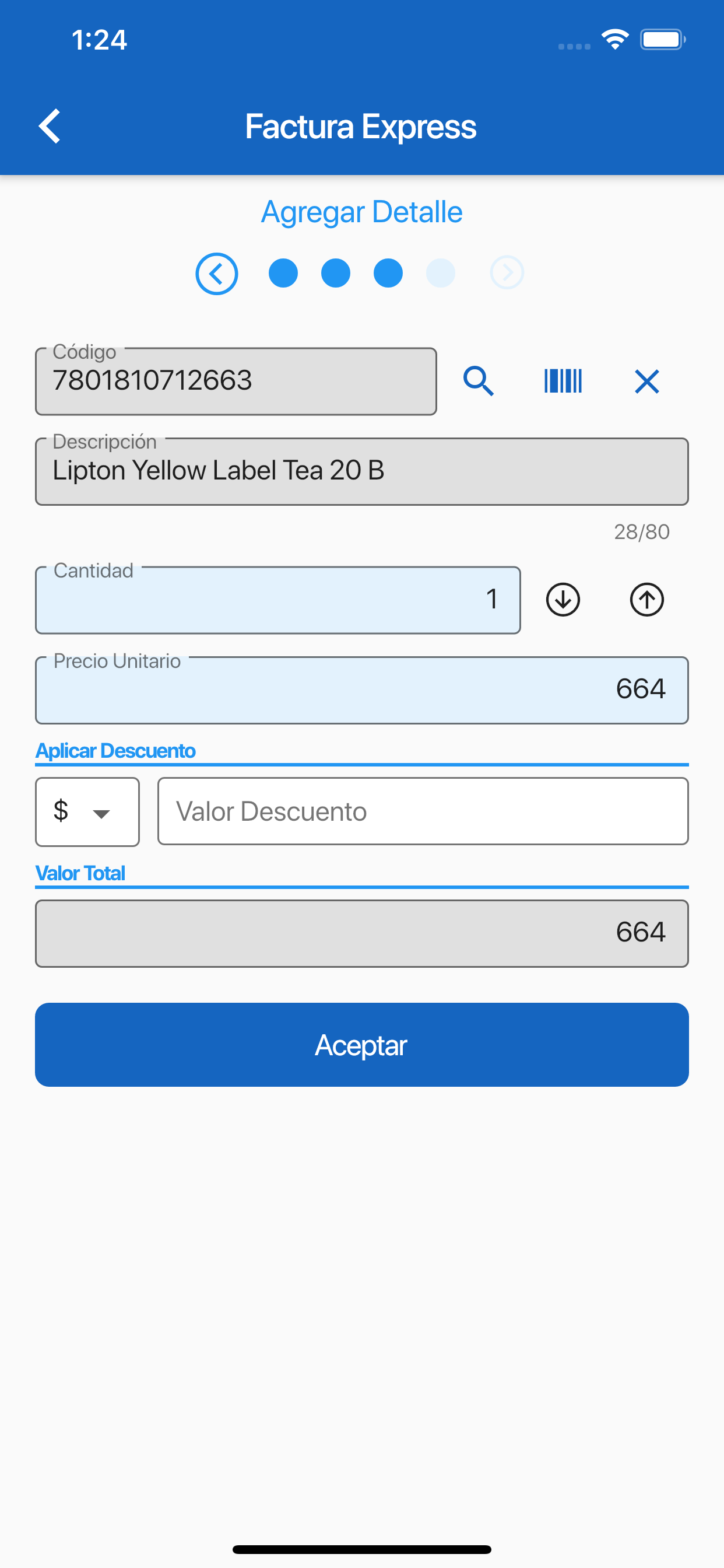This screenshot has width=724, height=1568.
Task: Open the $ discount type dropdown
Action: [x=87, y=811]
